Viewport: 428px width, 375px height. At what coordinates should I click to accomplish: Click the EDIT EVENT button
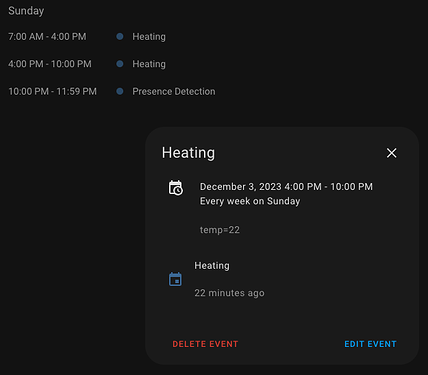tap(370, 344)
